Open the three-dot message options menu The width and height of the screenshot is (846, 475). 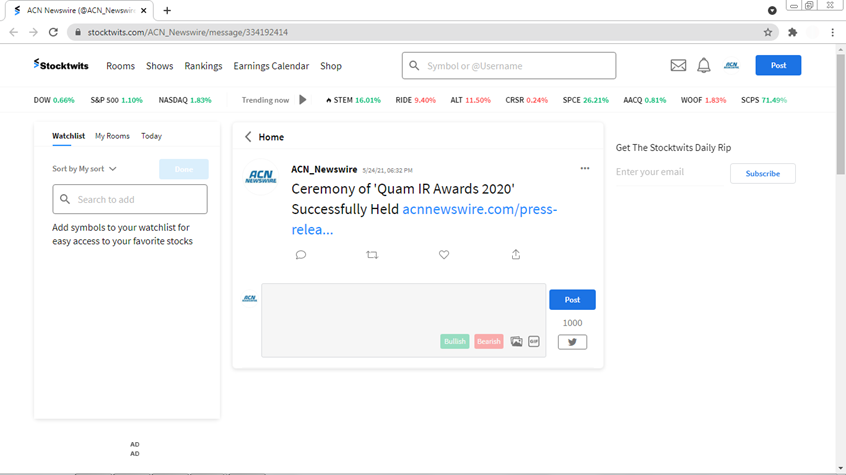(585, 168)
